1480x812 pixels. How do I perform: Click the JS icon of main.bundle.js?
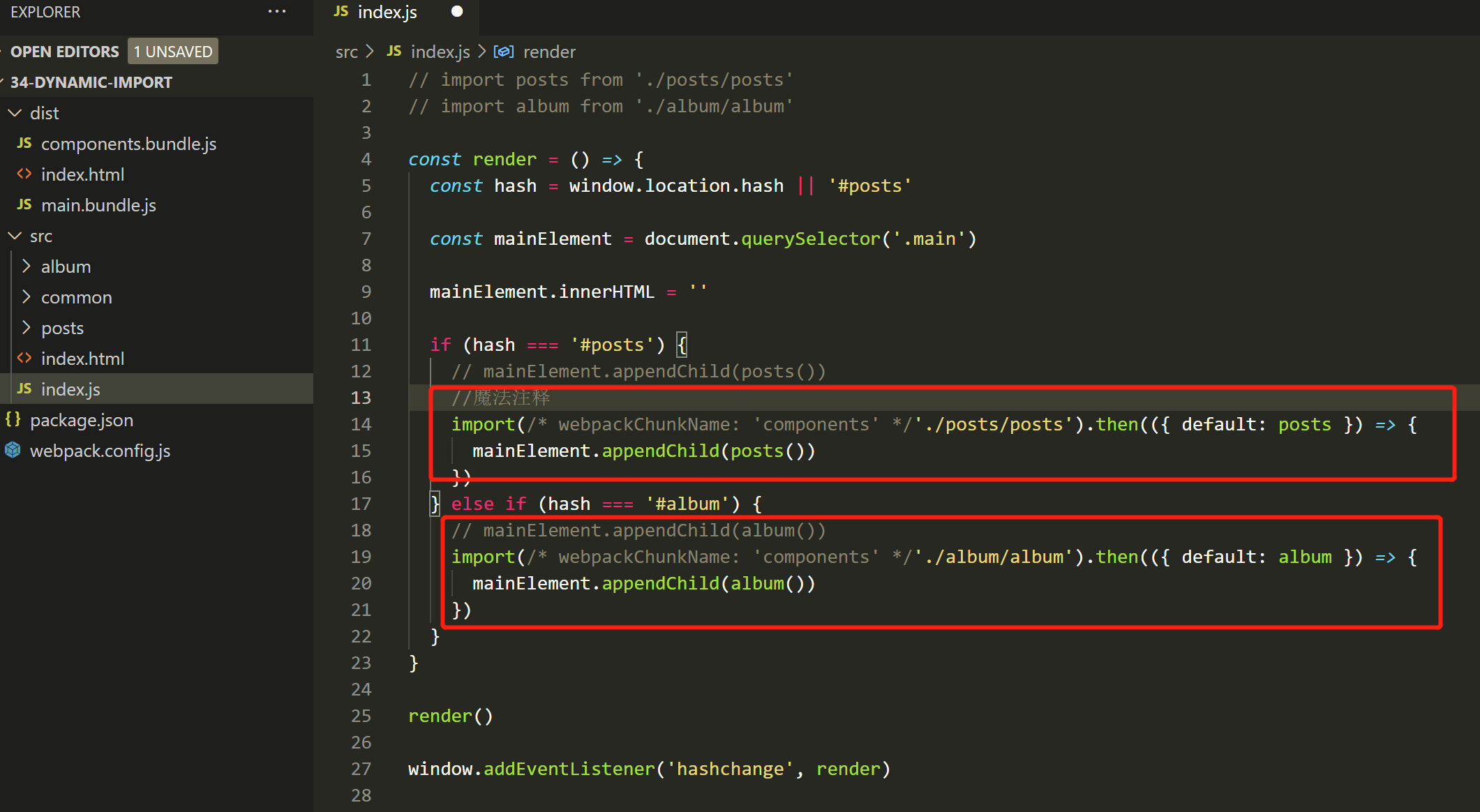point(24,204)
